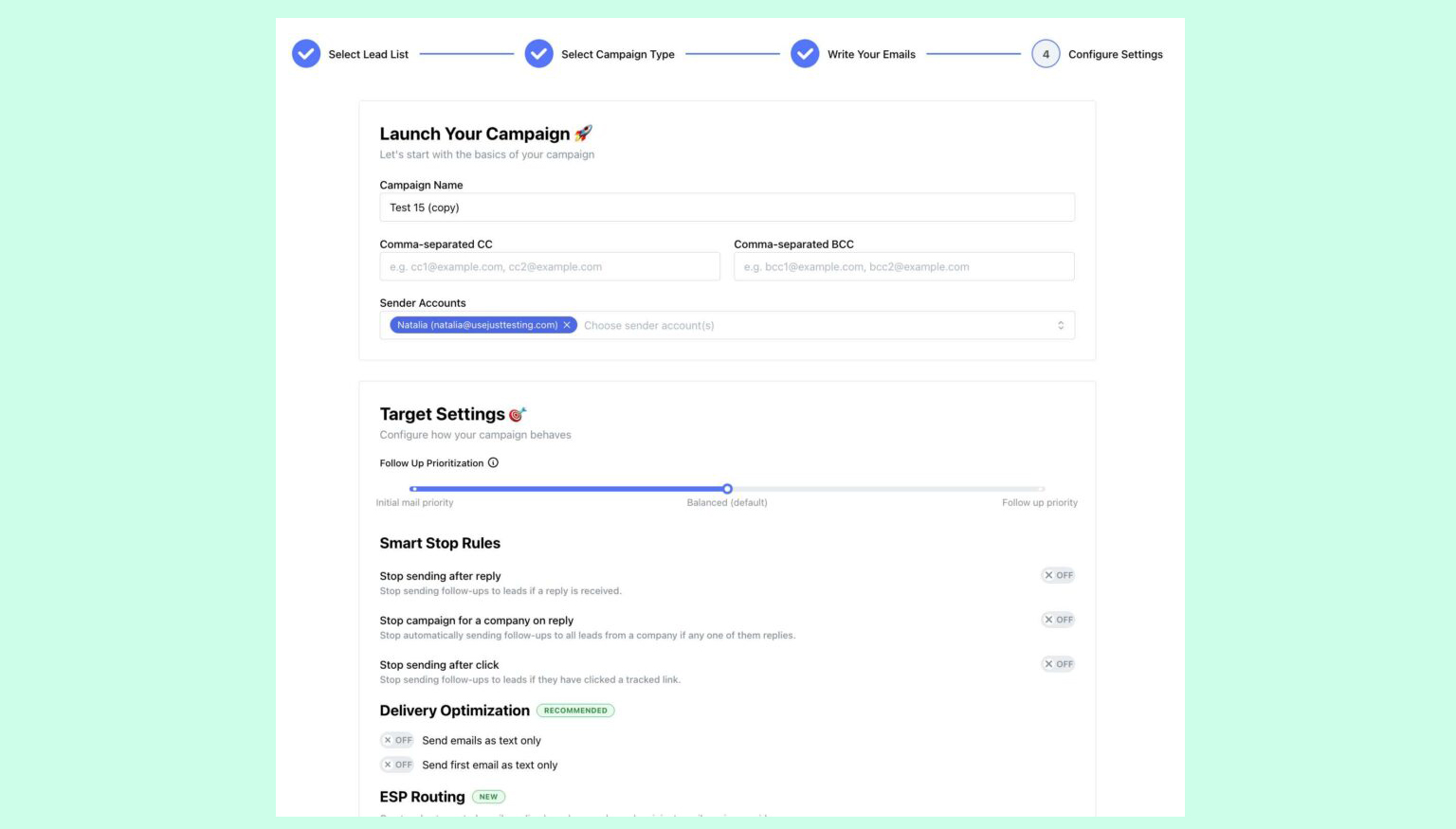Screen dimensions: 1456x829
Task: Click the Select Lead List step label
Action: (x=369, y=54)
